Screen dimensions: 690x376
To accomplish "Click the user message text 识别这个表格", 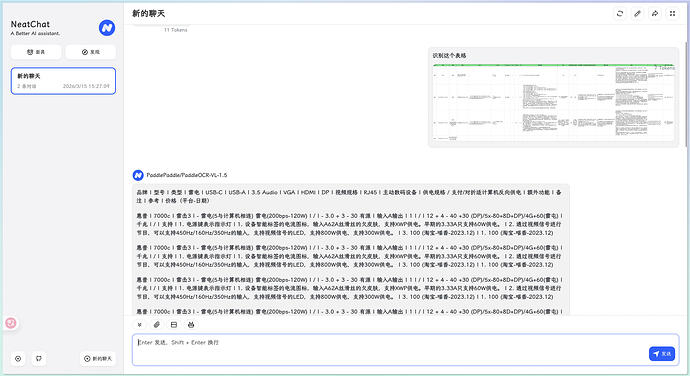I will 449,55.
